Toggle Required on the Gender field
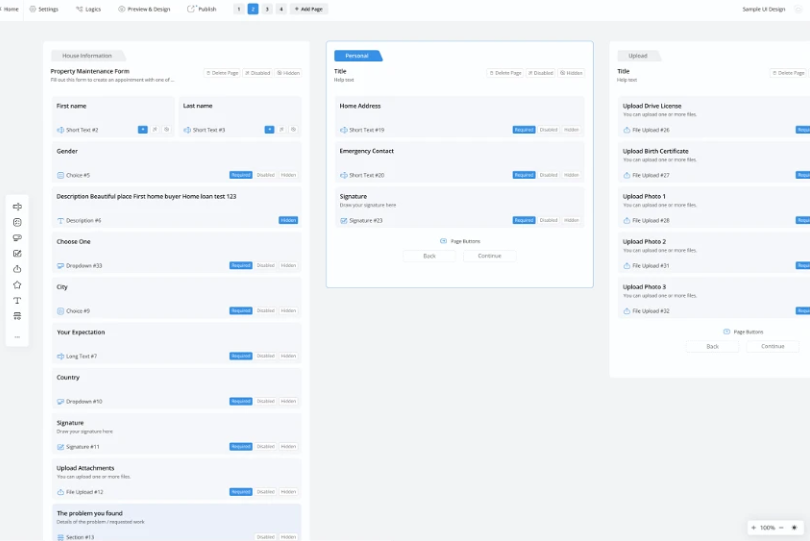The width and height of the screenshot is (810, 541). [241, 175]
